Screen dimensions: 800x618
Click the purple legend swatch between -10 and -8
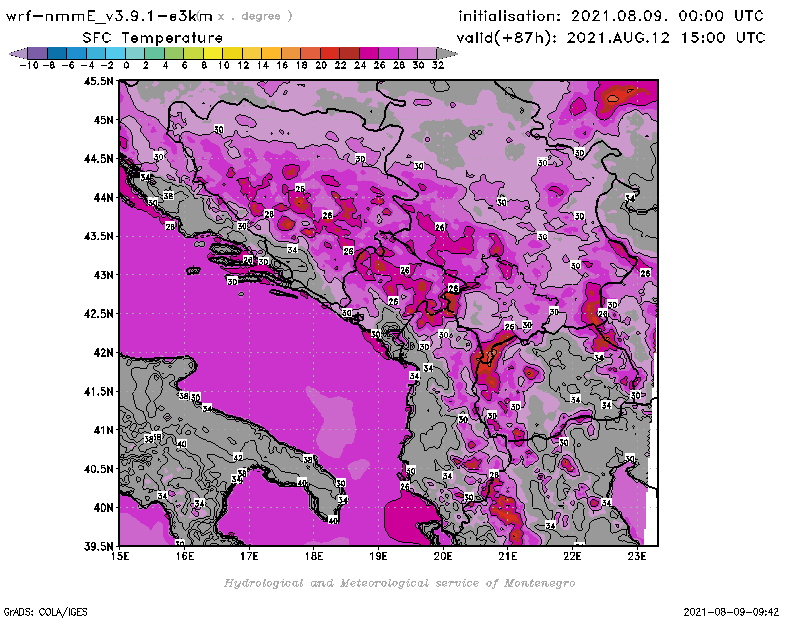point(36,52)
